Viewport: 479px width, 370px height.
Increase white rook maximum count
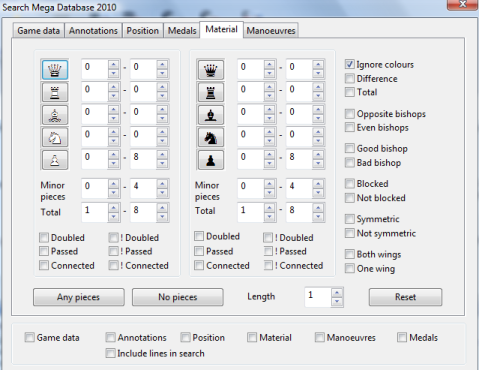tap(162, 87)
